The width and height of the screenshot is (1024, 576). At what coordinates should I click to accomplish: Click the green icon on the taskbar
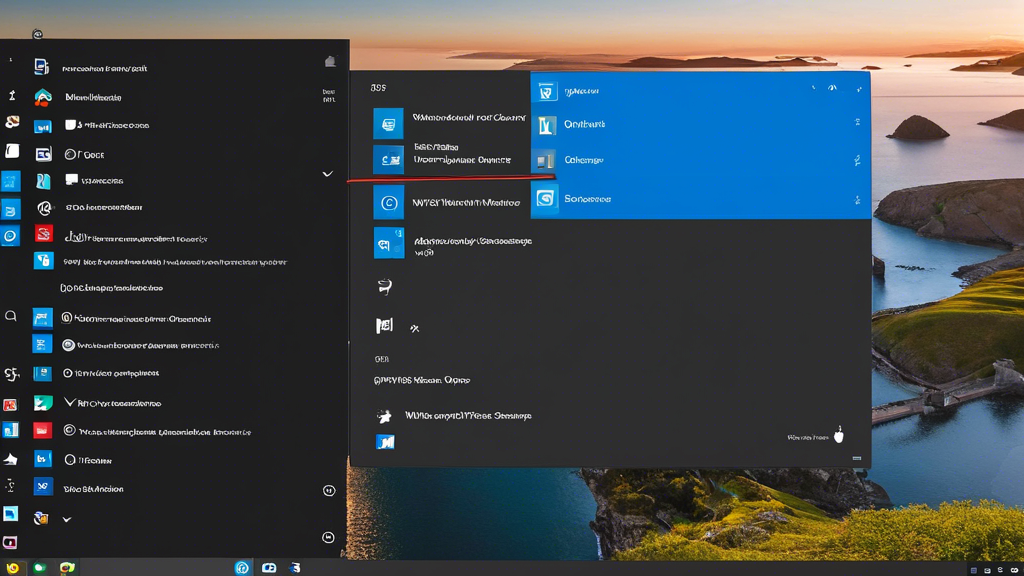coord(40,568)
